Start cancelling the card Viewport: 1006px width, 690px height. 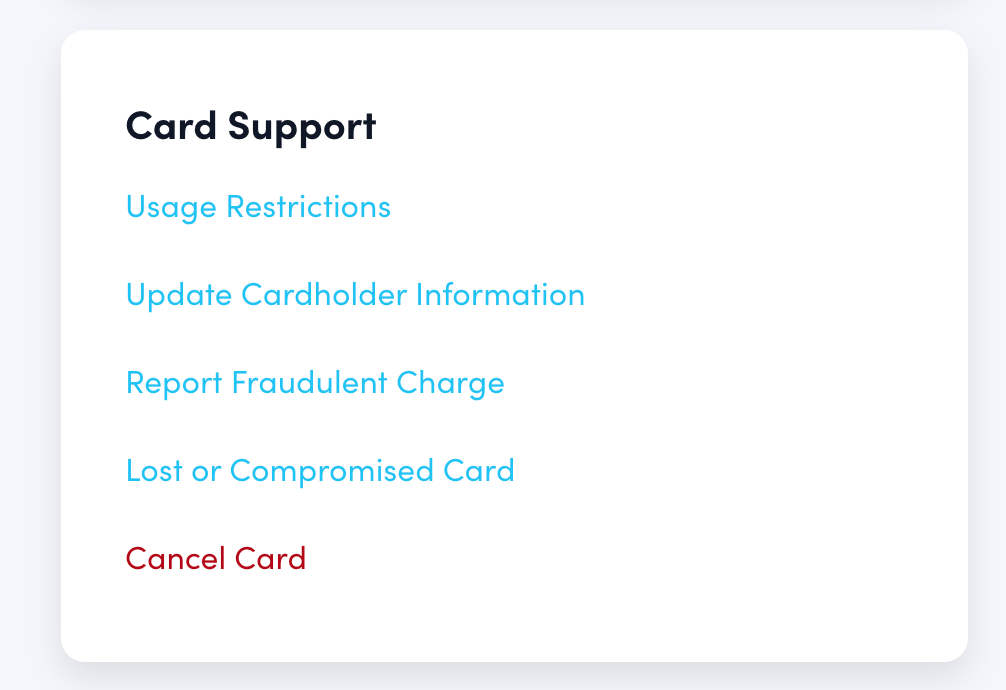pos(216,558)
